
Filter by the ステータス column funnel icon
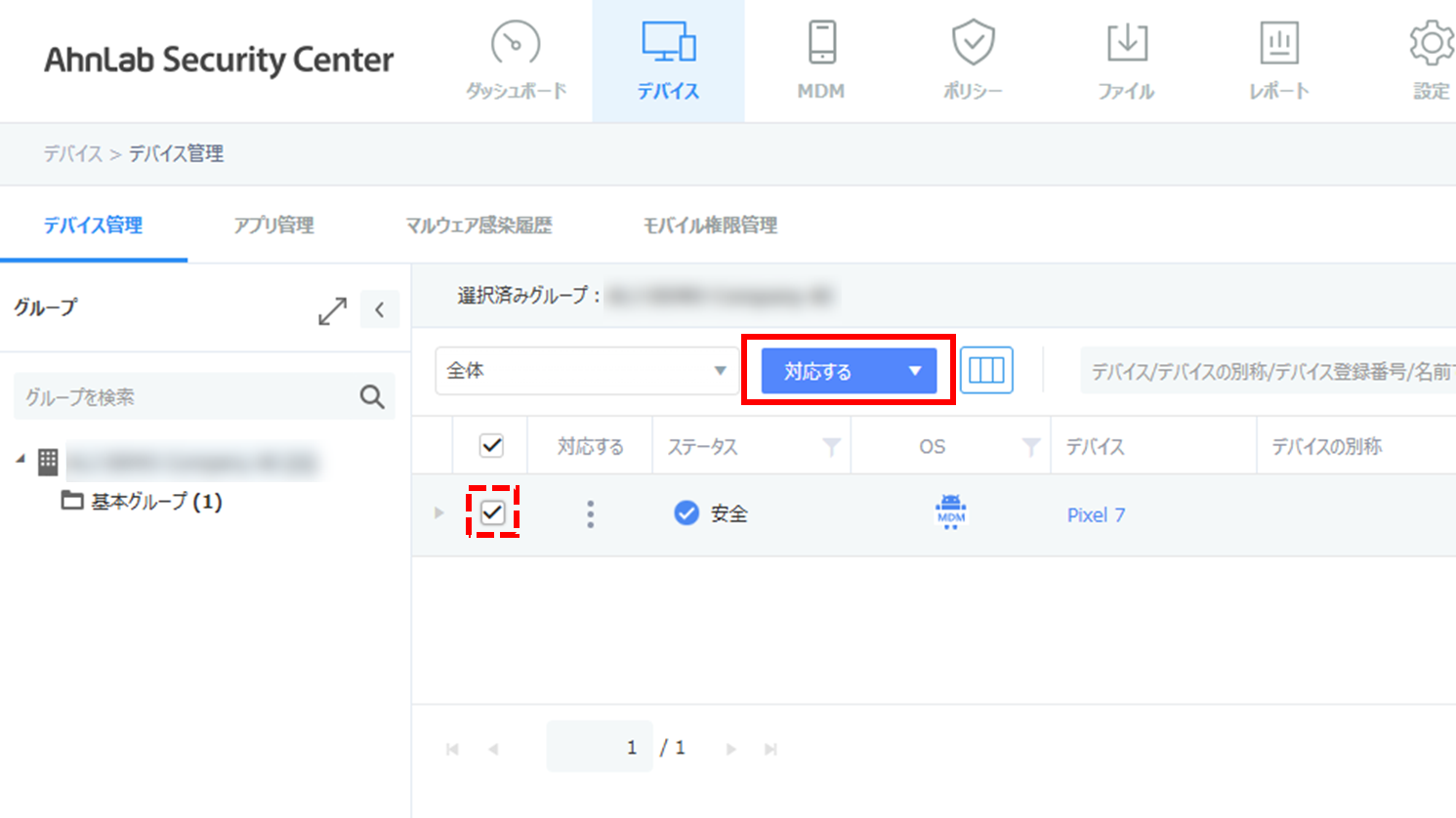tap(831, 447)
